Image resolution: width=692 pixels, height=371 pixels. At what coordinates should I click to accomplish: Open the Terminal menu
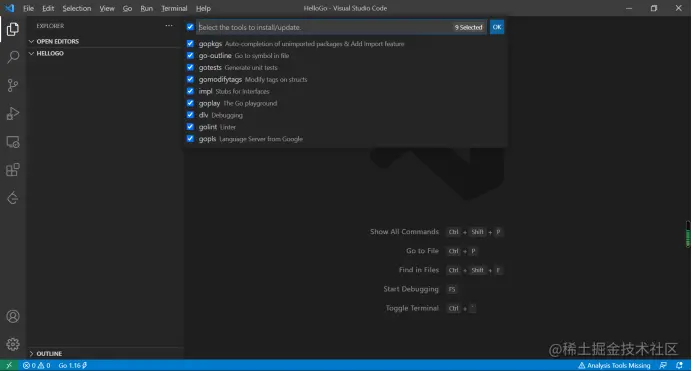point(174,8)
